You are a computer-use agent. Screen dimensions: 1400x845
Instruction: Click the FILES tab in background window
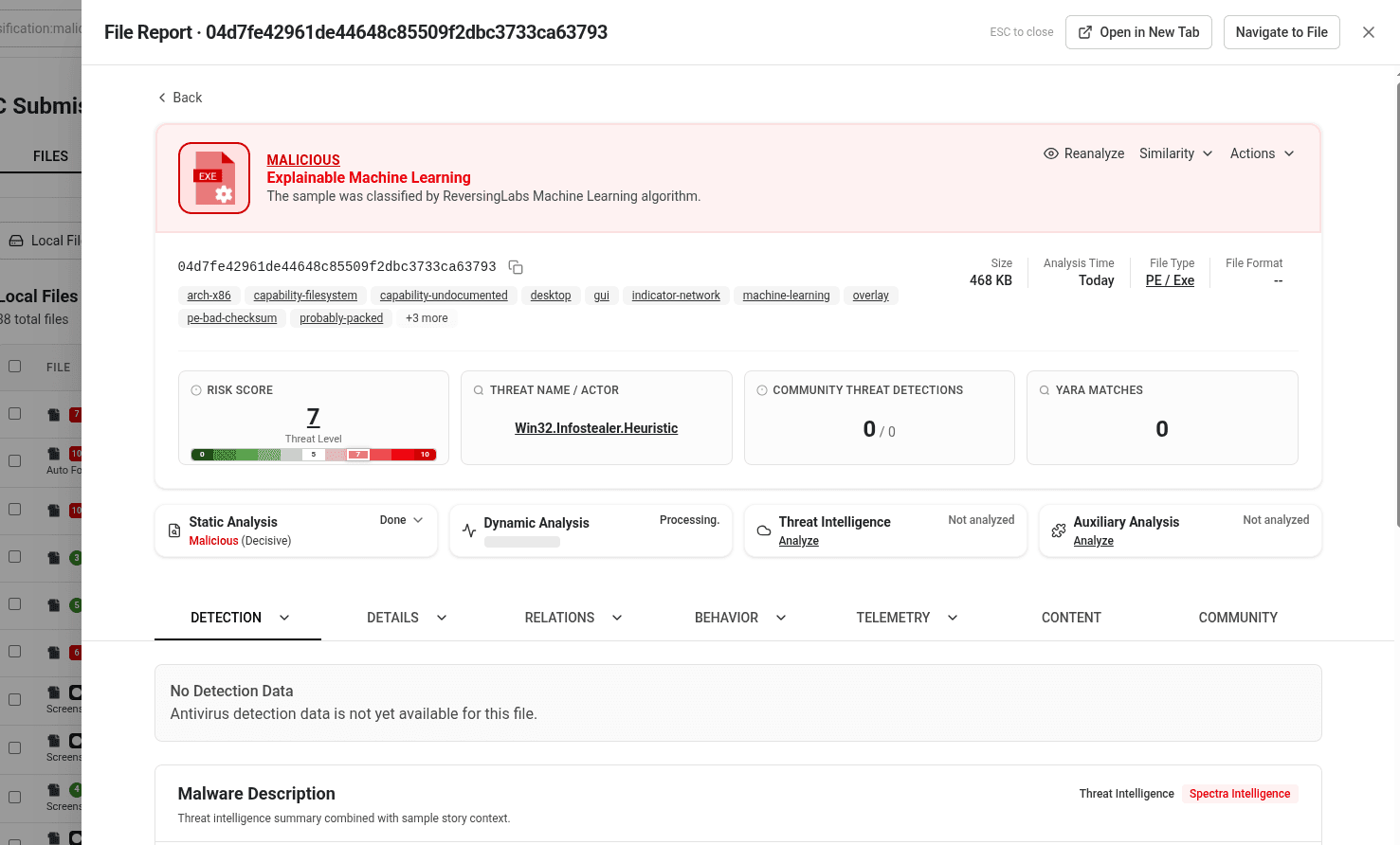tap(50, 156)
